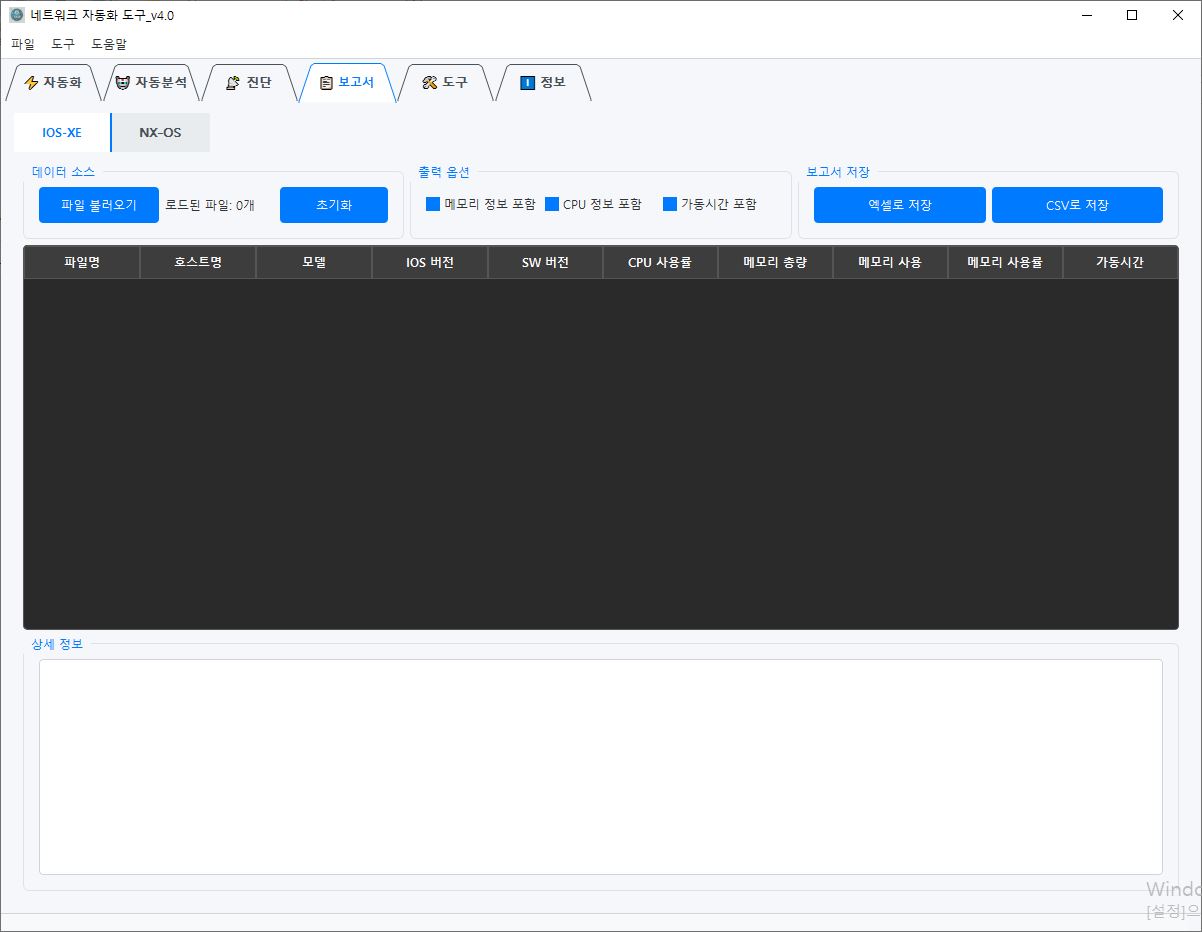Click the face icon on 자동분석 tab

pos(123,83)
